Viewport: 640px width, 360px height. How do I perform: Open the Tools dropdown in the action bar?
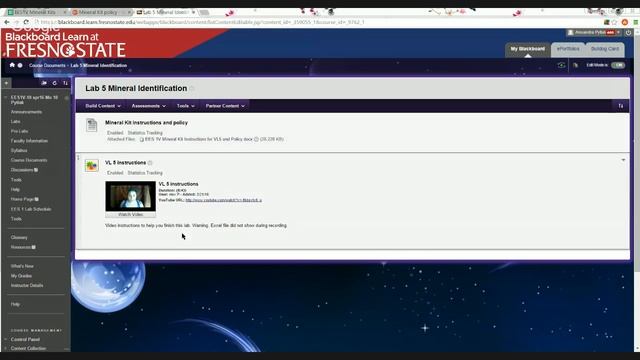click(x=186, y=106)
